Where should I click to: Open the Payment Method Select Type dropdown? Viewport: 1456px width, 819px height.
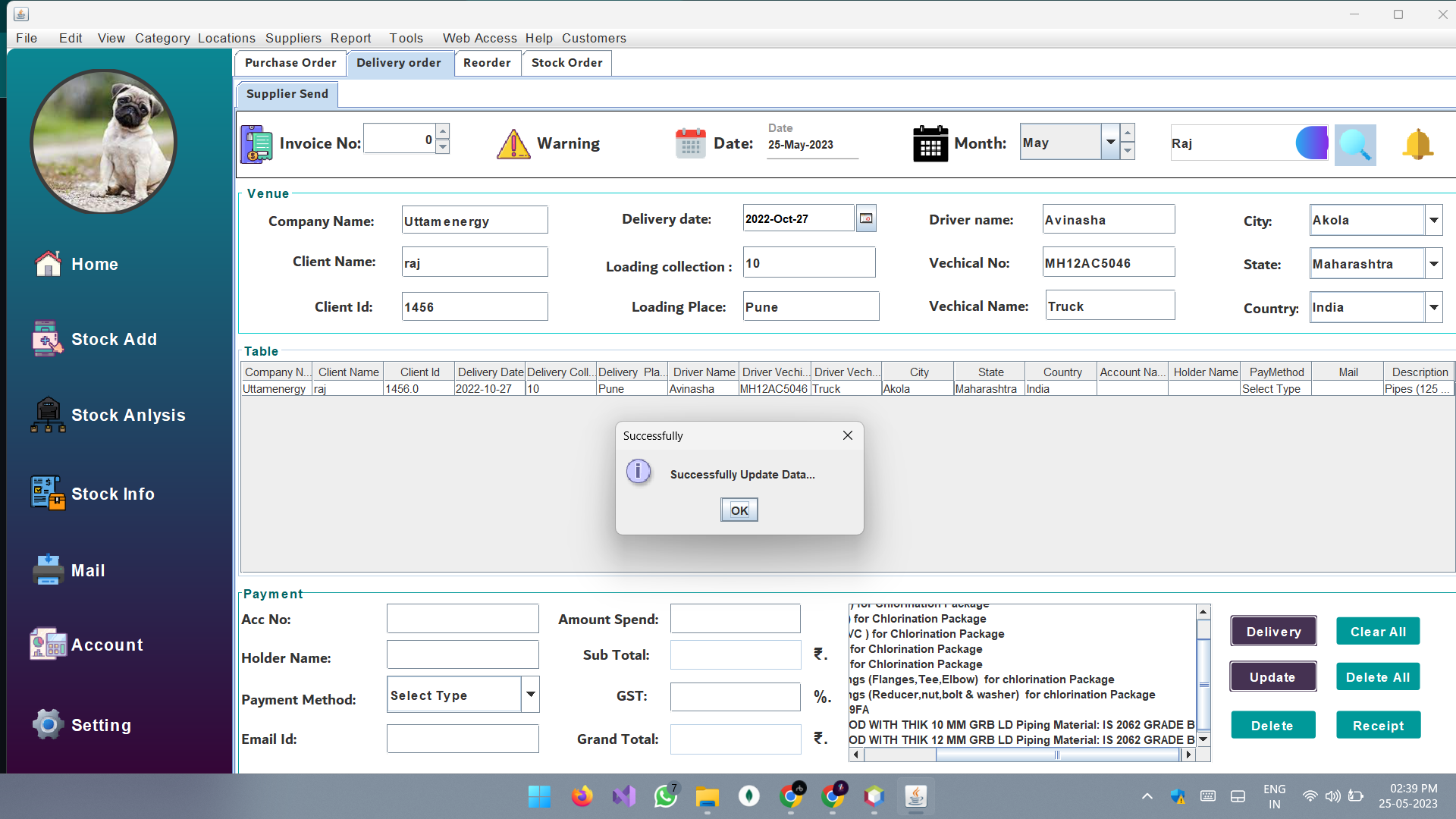pos(529,694)
